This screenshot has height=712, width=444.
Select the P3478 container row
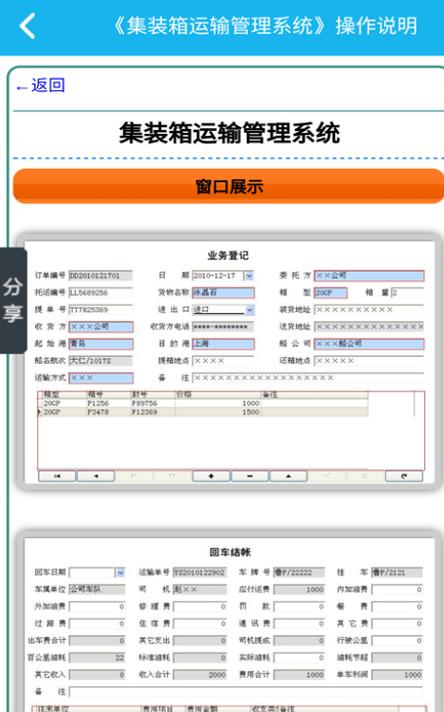tap(203, 412)
